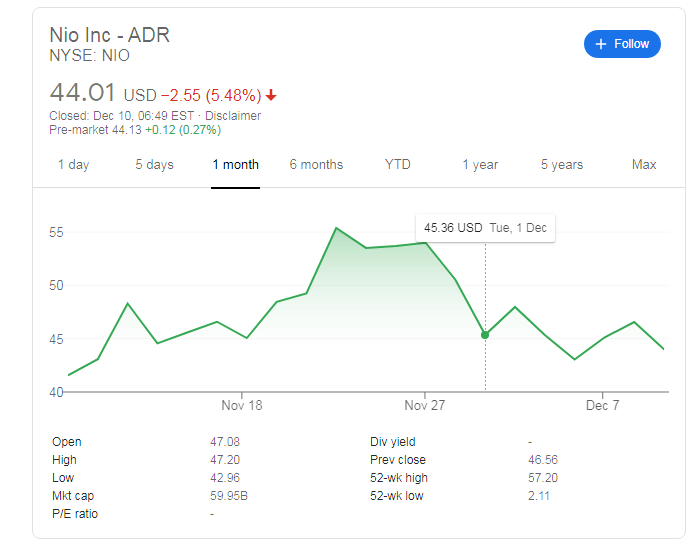Switch to the 5 days tab
Screen dimensions: 694x548
click(154, 165)
